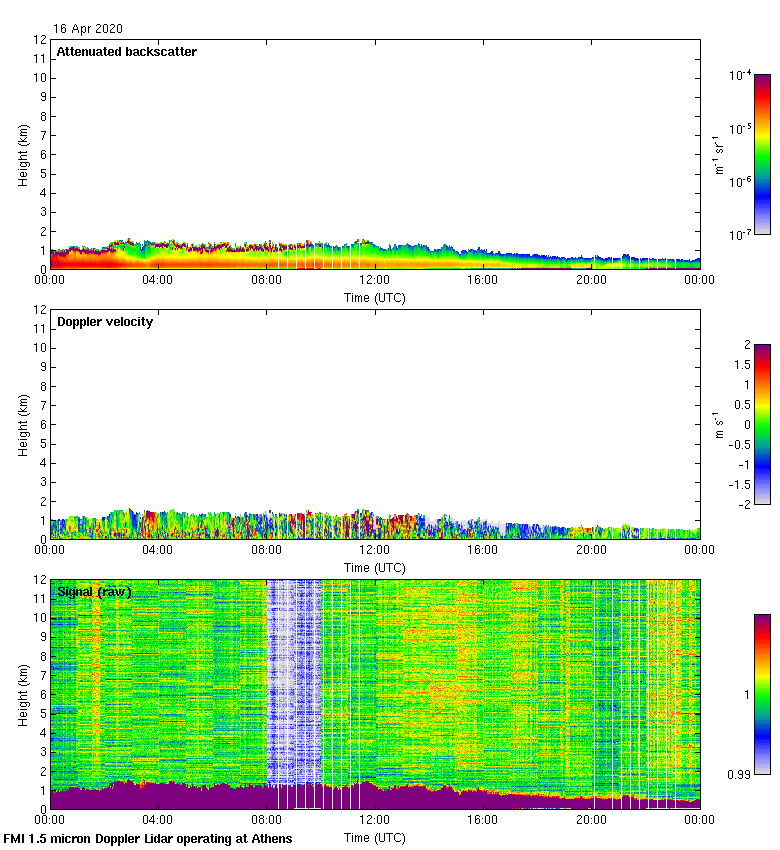Click the m s-1 units label

(720, 424)
